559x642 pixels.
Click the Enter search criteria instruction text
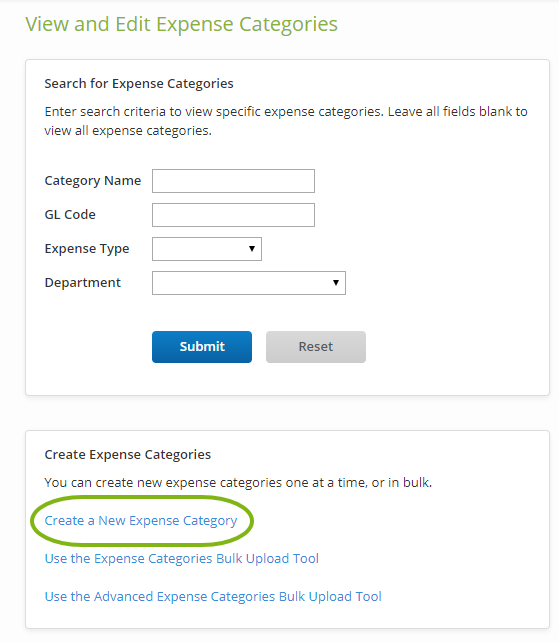click(286, 121)
